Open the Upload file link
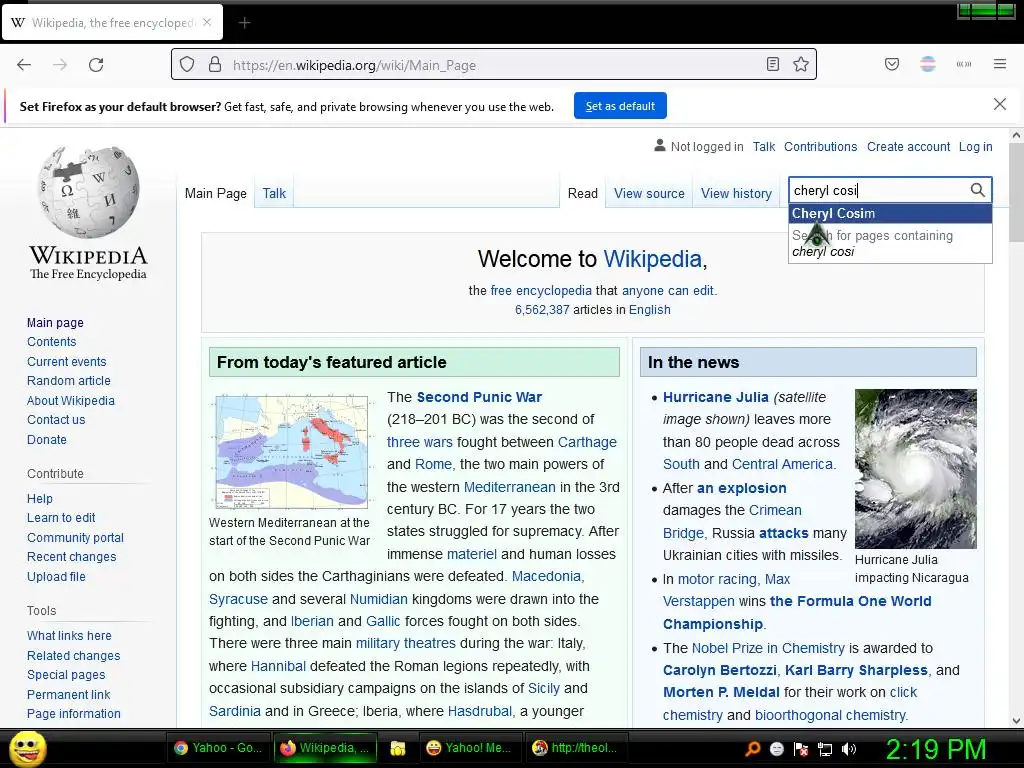Screen dimensions: 1024x768 [x=56, y=576]
